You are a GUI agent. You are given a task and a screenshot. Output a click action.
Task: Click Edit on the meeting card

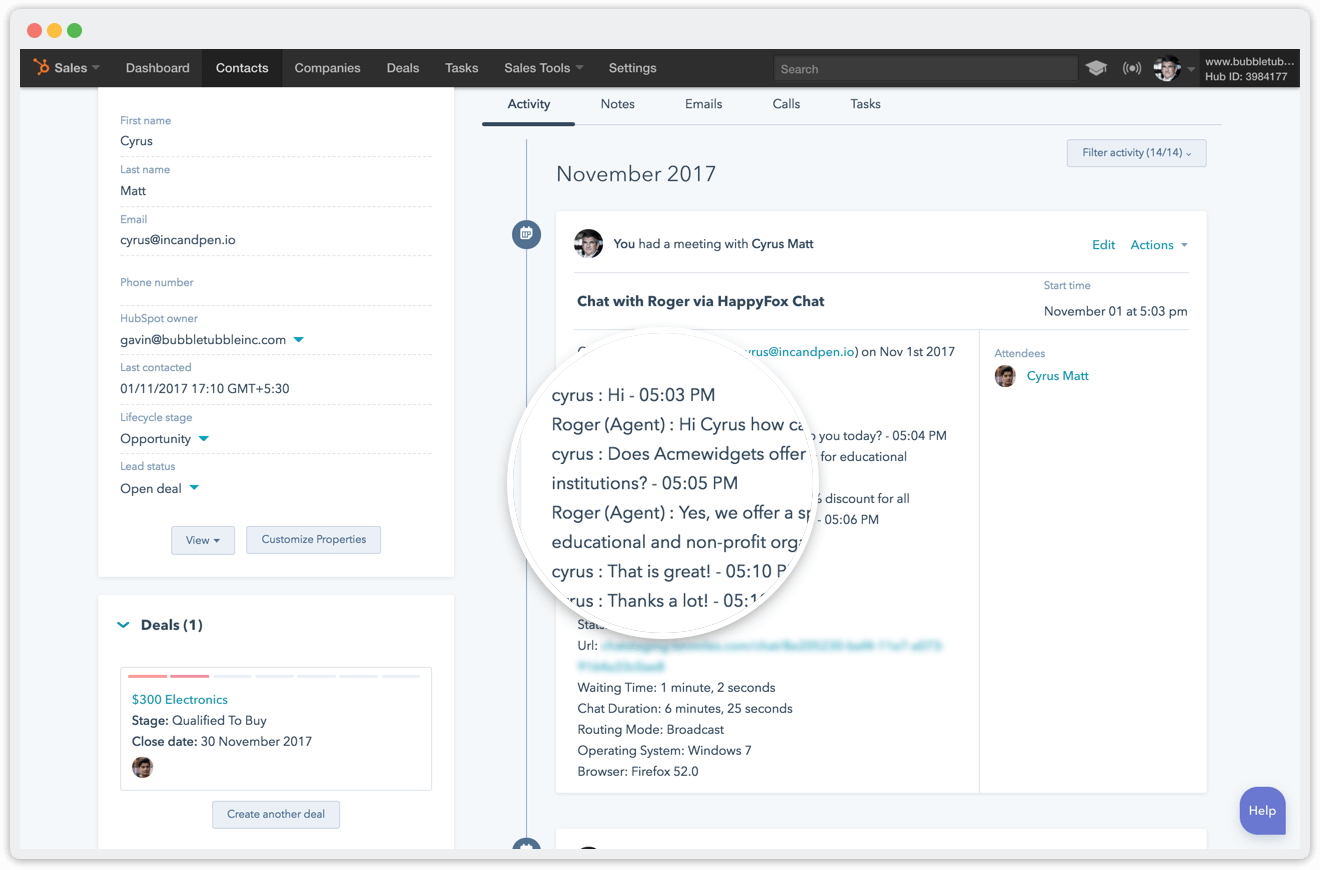[1103, 245]
